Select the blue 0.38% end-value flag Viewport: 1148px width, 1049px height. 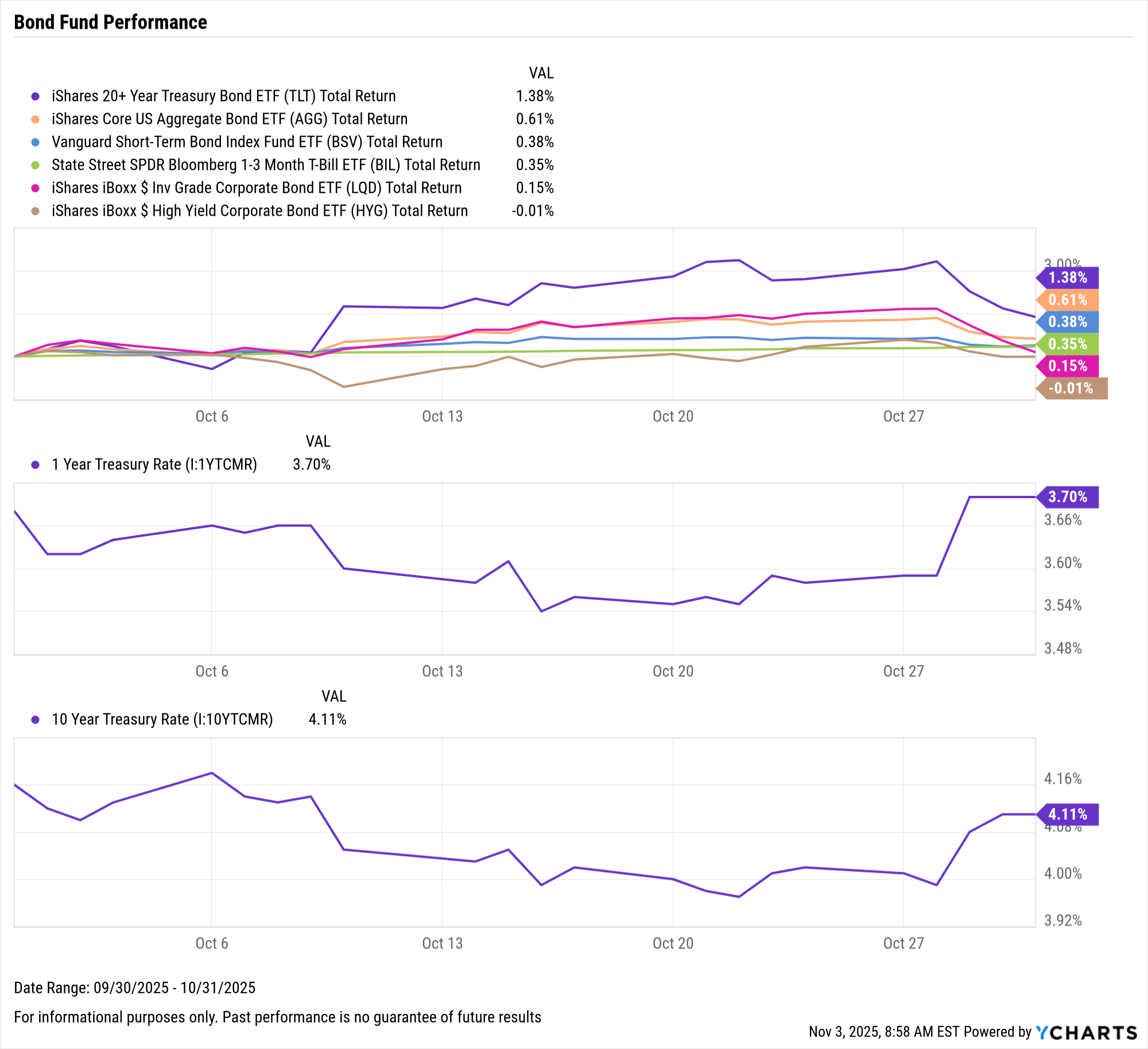click(1068, 322)
